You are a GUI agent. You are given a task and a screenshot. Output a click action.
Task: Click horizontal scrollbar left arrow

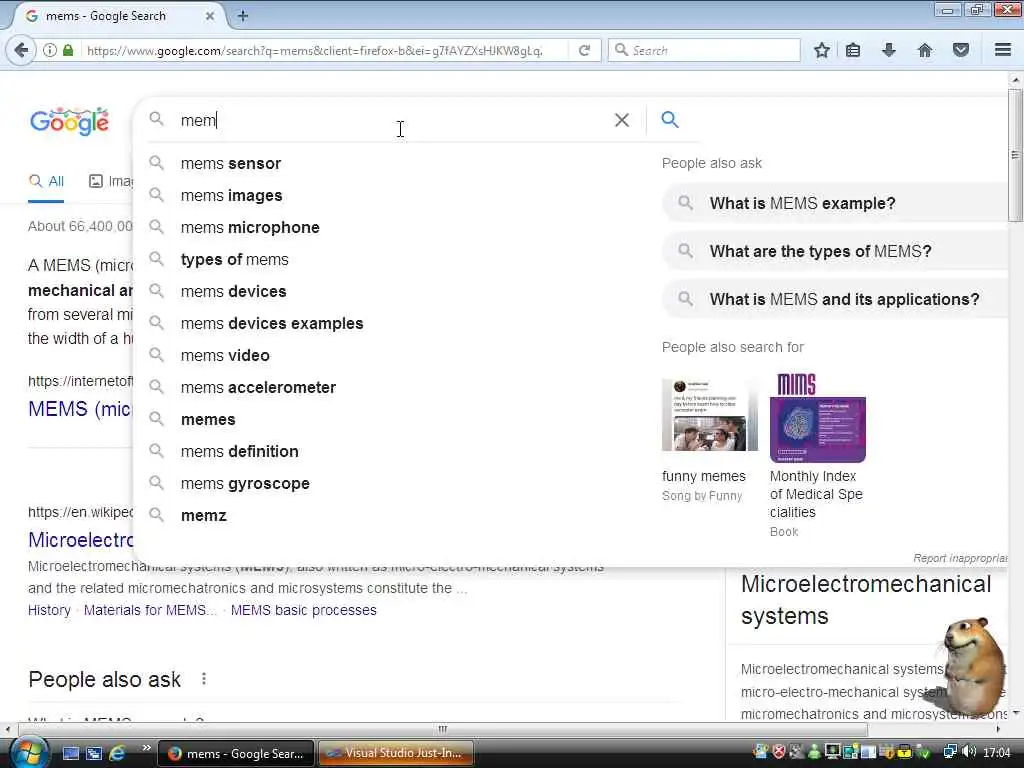[x=7, y=729]
